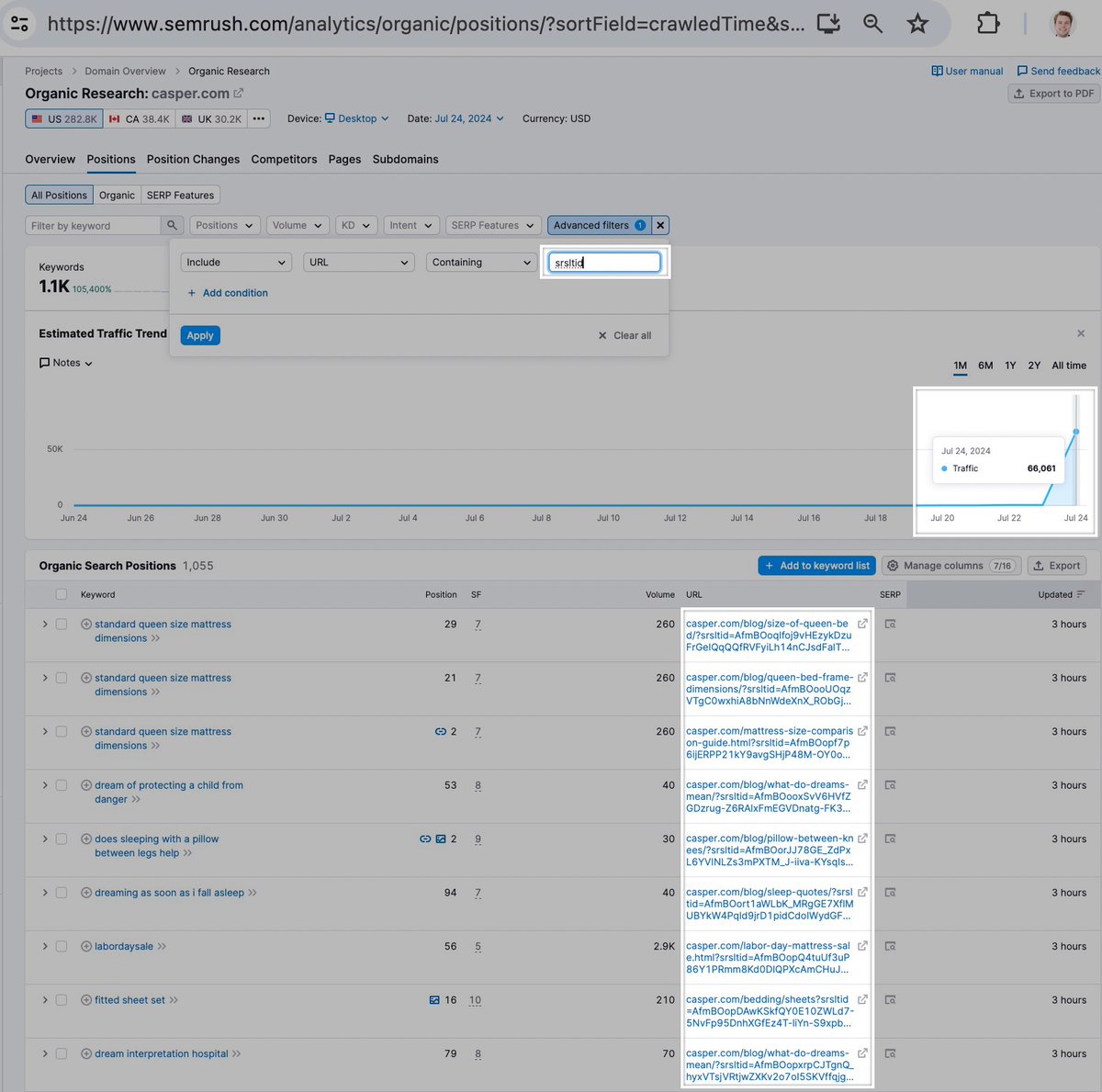Click the install app icon in address bar

(x=828, y=23)
